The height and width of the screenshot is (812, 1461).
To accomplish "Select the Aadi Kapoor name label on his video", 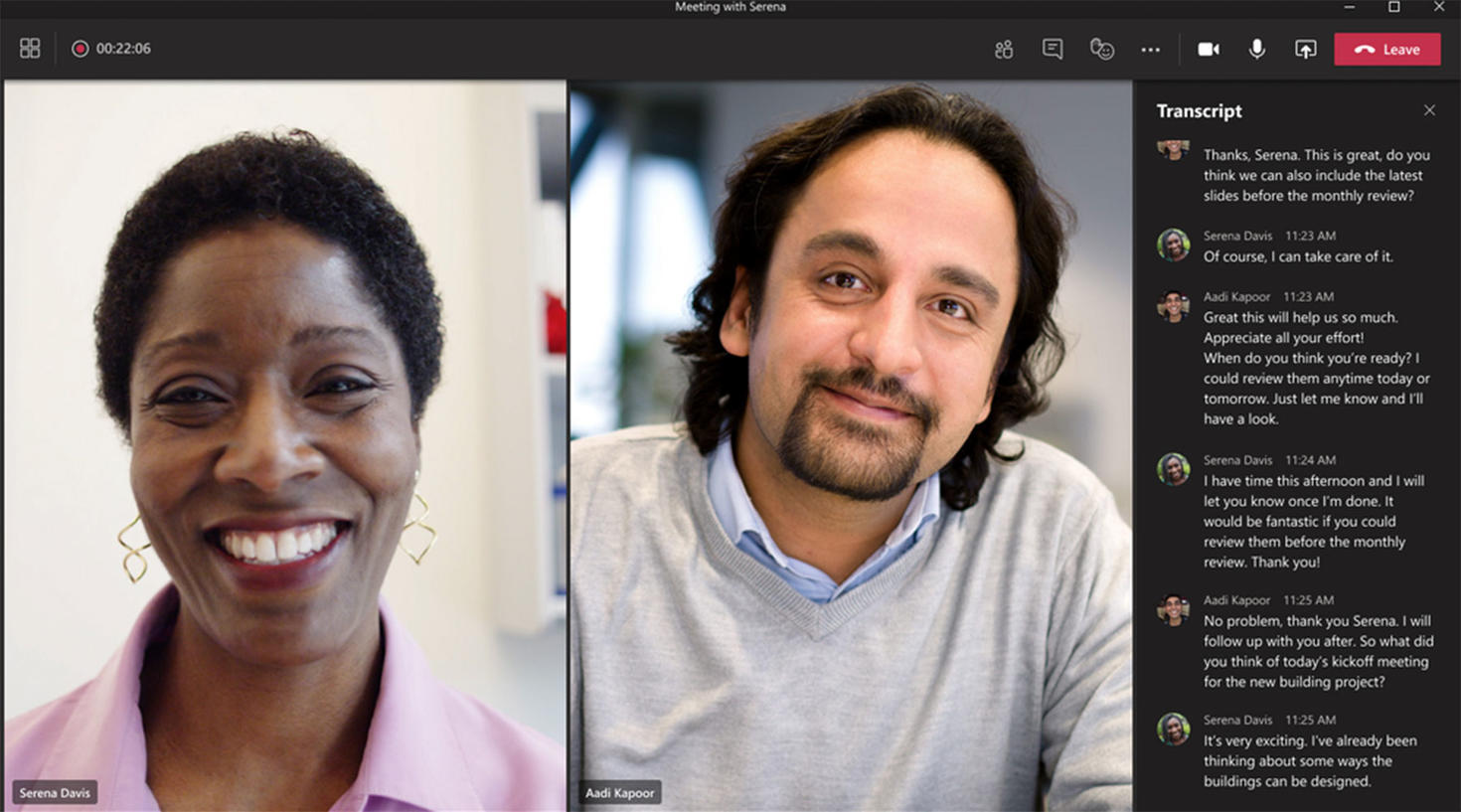I will (x=619, y=792).
